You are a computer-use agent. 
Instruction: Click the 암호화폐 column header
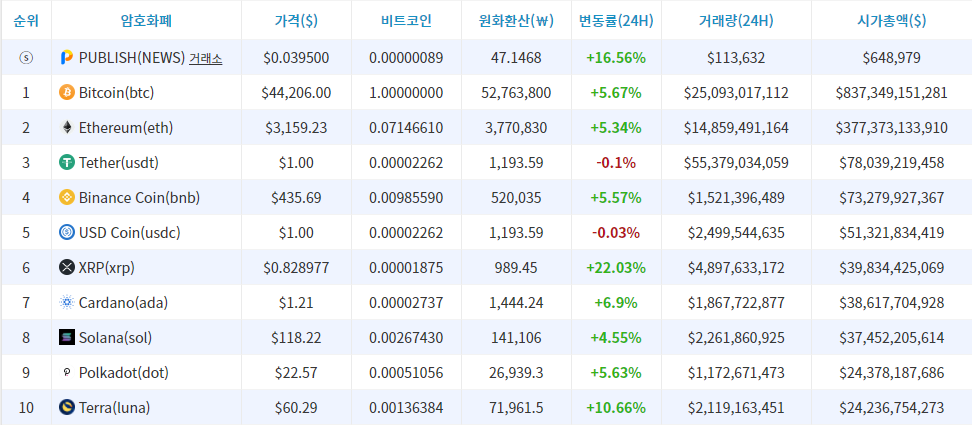click(x=146, y=20)
